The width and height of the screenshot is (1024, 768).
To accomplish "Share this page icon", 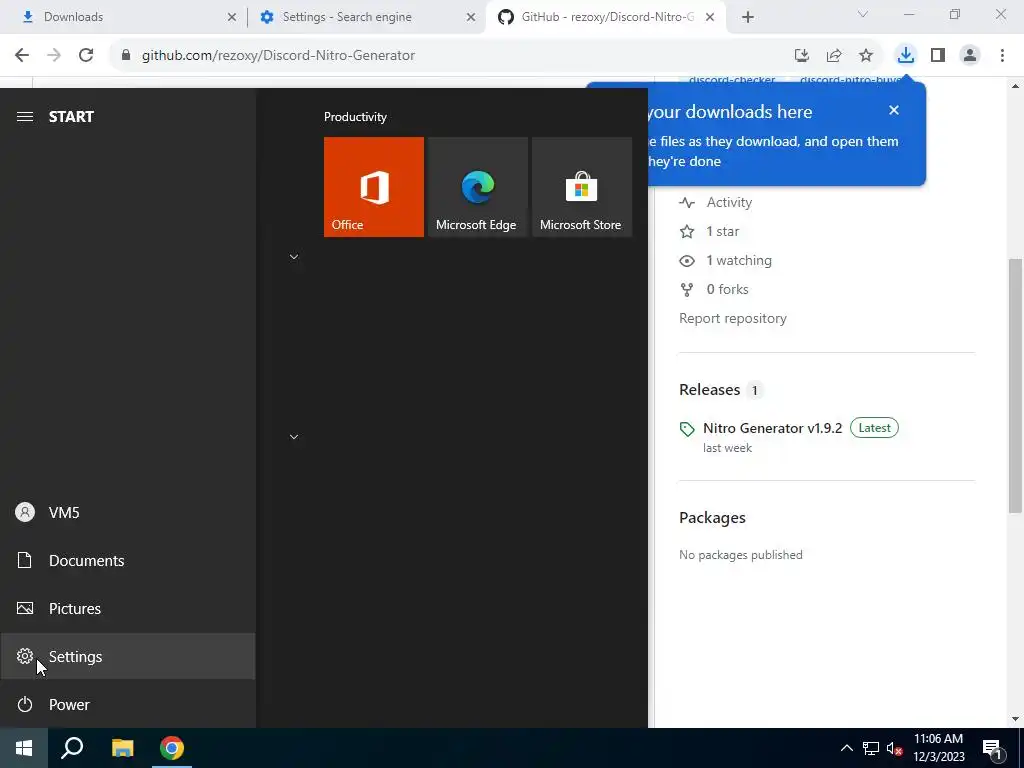I will pyautogui.click(x=834, y=56).
